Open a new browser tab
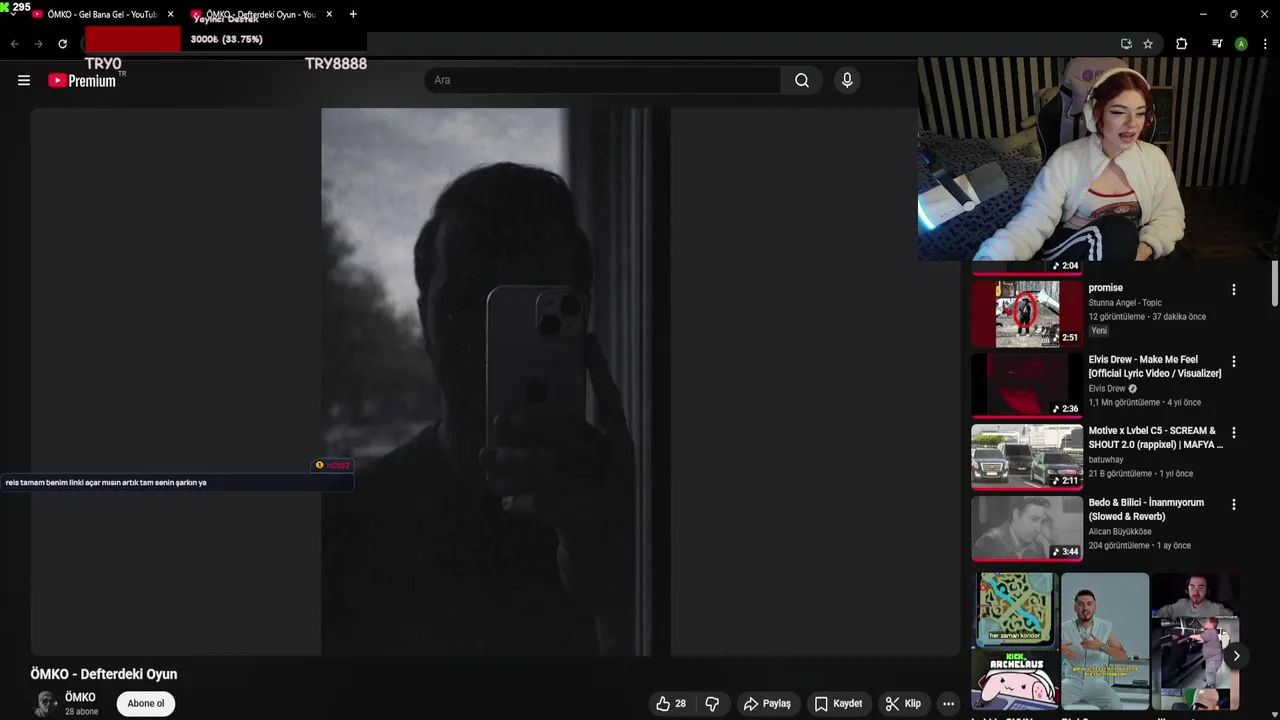This screenshot has height=720, width=1280. (353, 14)
